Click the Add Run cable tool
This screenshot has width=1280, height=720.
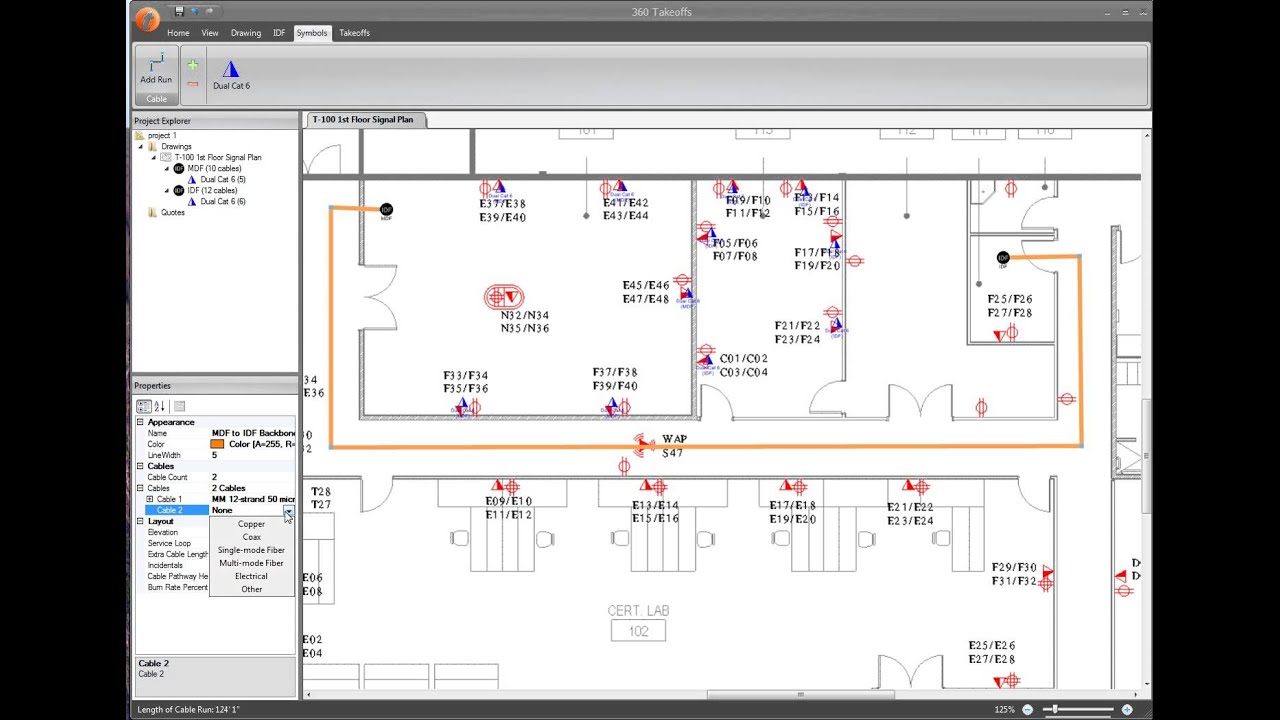(156, 68)
